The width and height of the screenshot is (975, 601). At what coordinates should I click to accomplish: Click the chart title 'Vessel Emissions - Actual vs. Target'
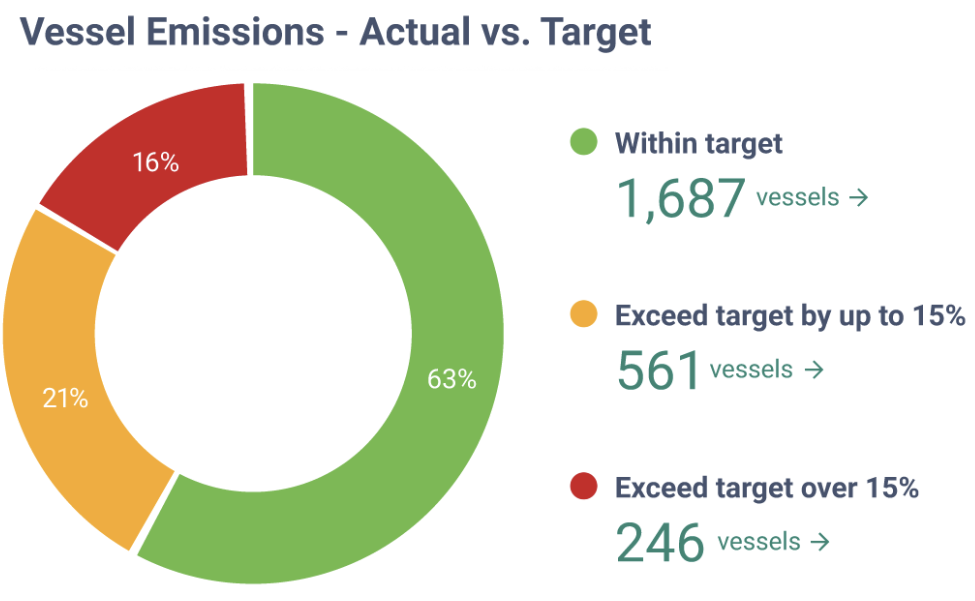click(336, 32)
